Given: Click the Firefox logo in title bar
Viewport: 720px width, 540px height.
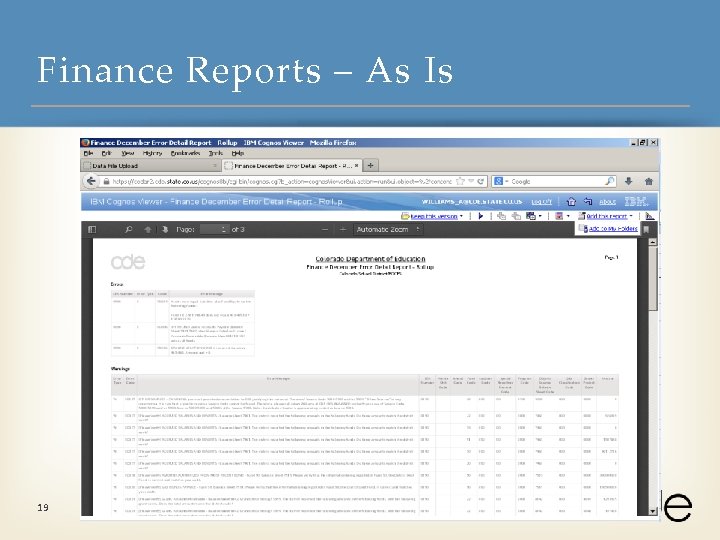Looking at the screenshot, I should click(85, 142).
